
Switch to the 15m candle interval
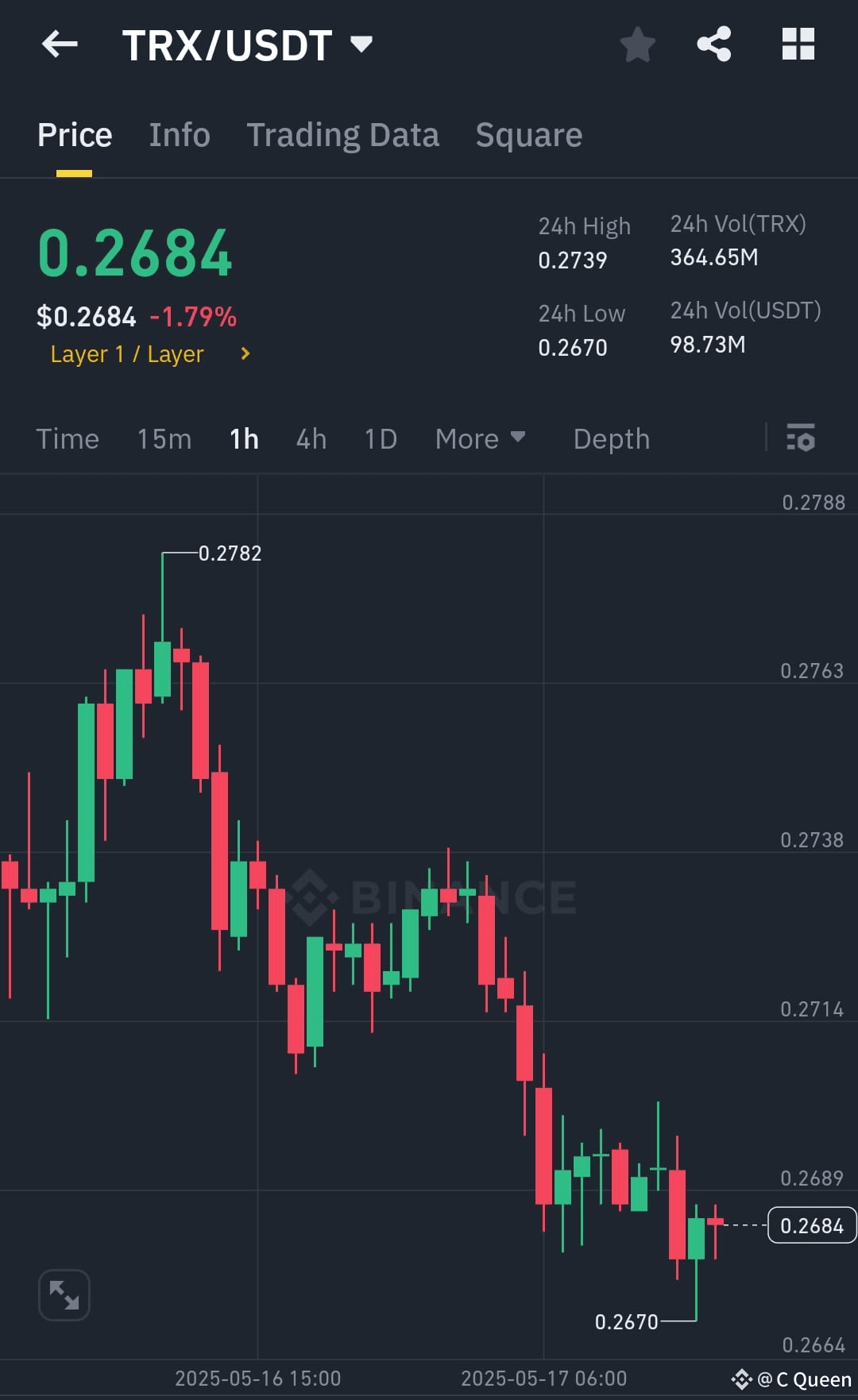click(164, 438)
